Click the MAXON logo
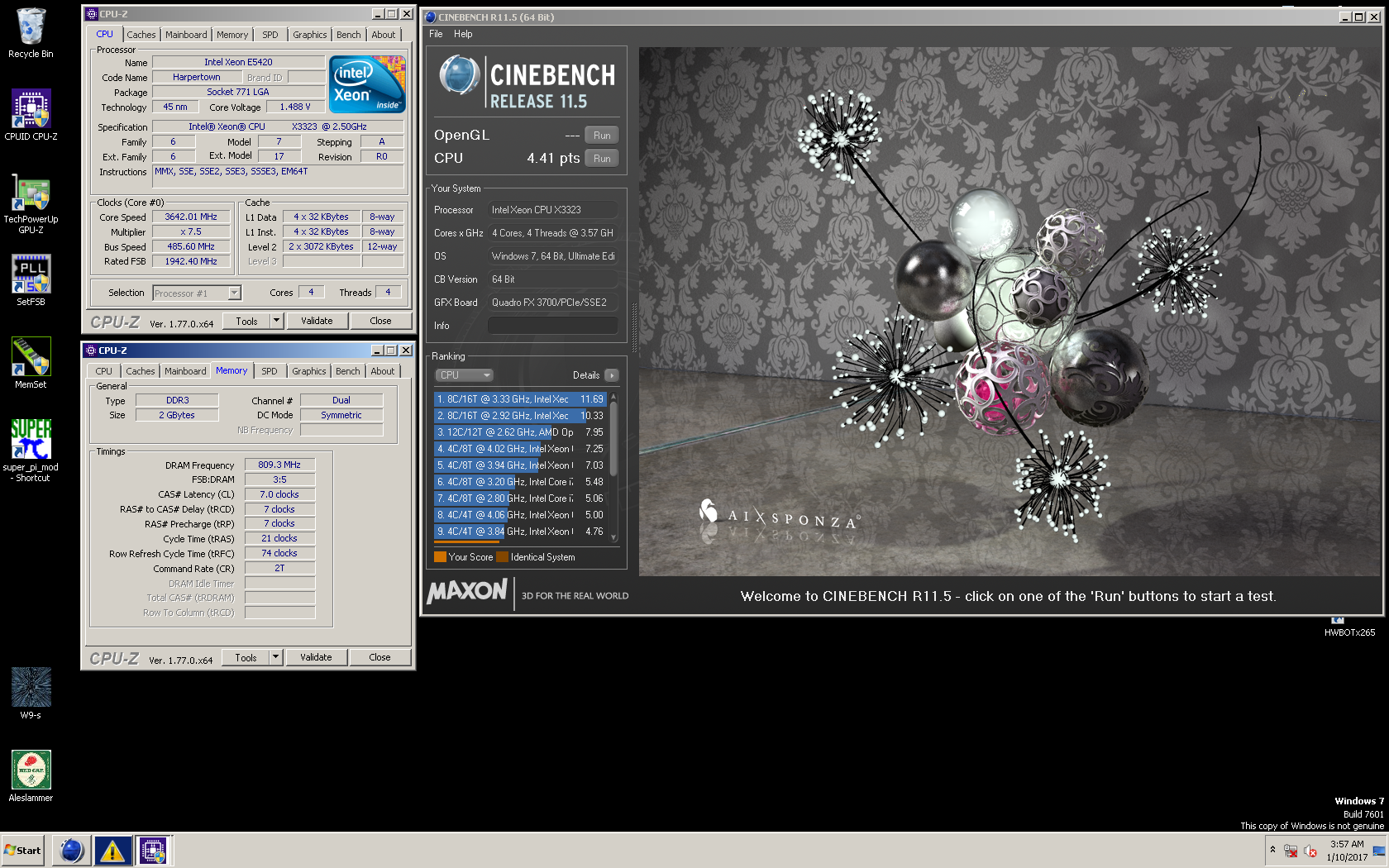The height and width of the screenshot is (868, 1389). pyautogui.click(x=467, y=590)
